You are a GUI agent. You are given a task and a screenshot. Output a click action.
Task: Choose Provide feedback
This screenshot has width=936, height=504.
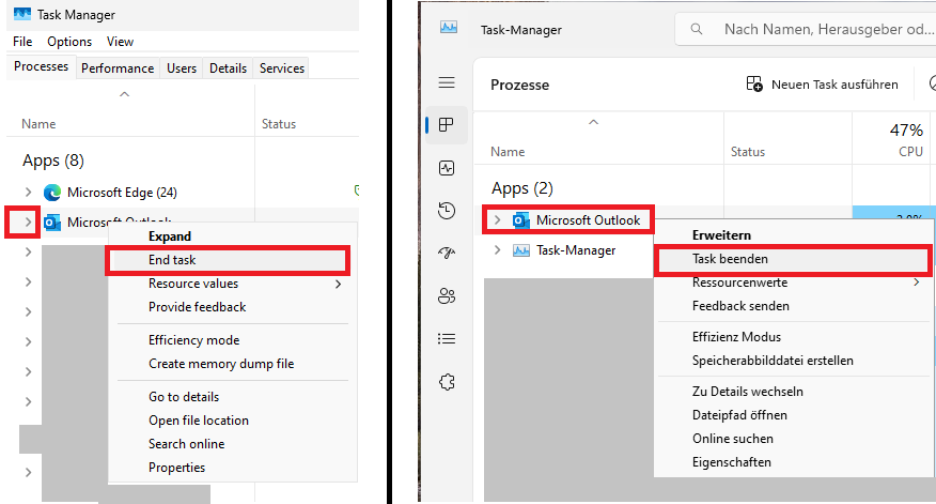[197, 307]
